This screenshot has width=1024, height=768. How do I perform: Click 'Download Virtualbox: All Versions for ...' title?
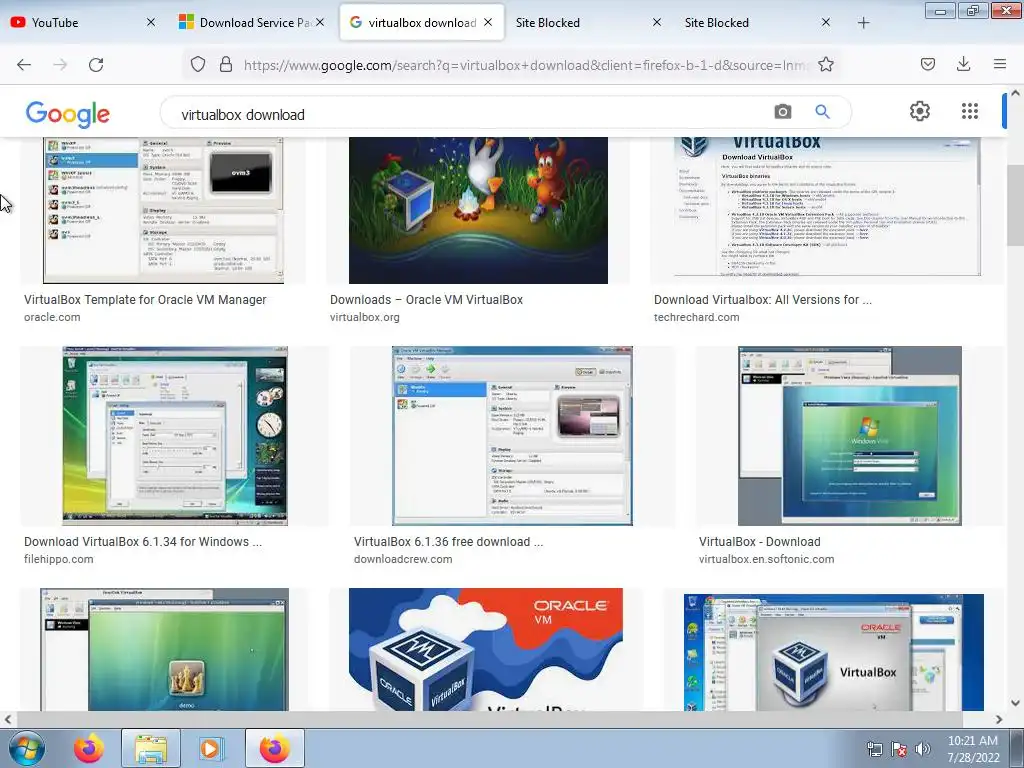coord(763,300)
